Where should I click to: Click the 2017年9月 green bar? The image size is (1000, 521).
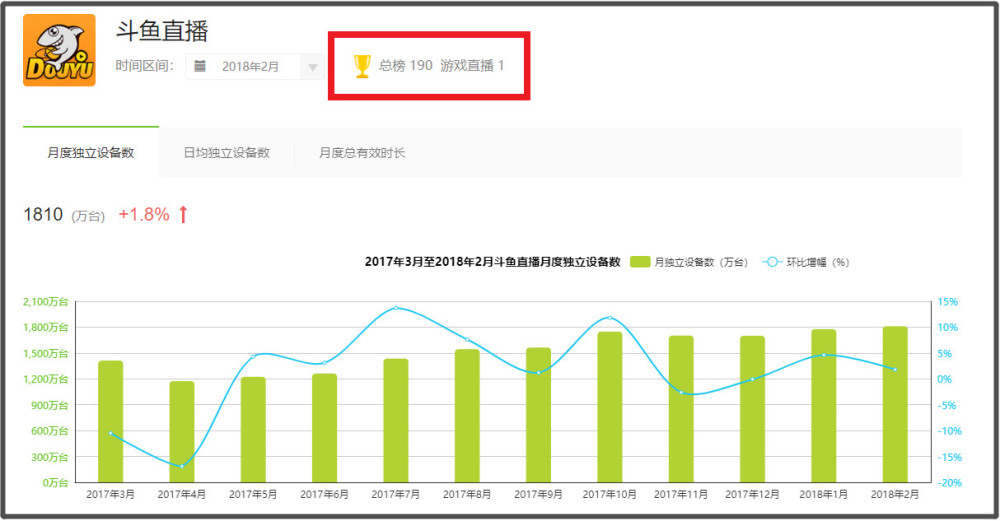coord(538,415)
